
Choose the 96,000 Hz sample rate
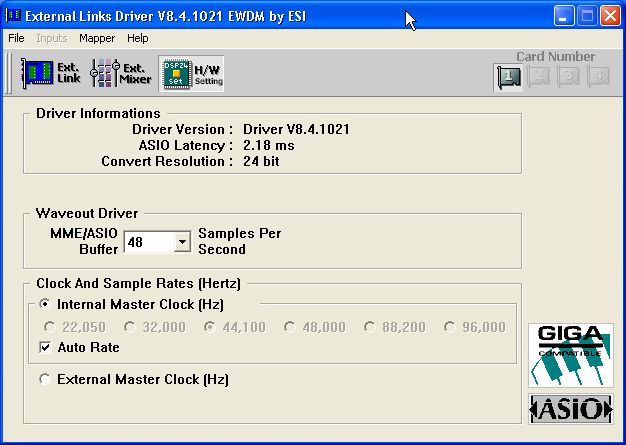pos(474,327)
